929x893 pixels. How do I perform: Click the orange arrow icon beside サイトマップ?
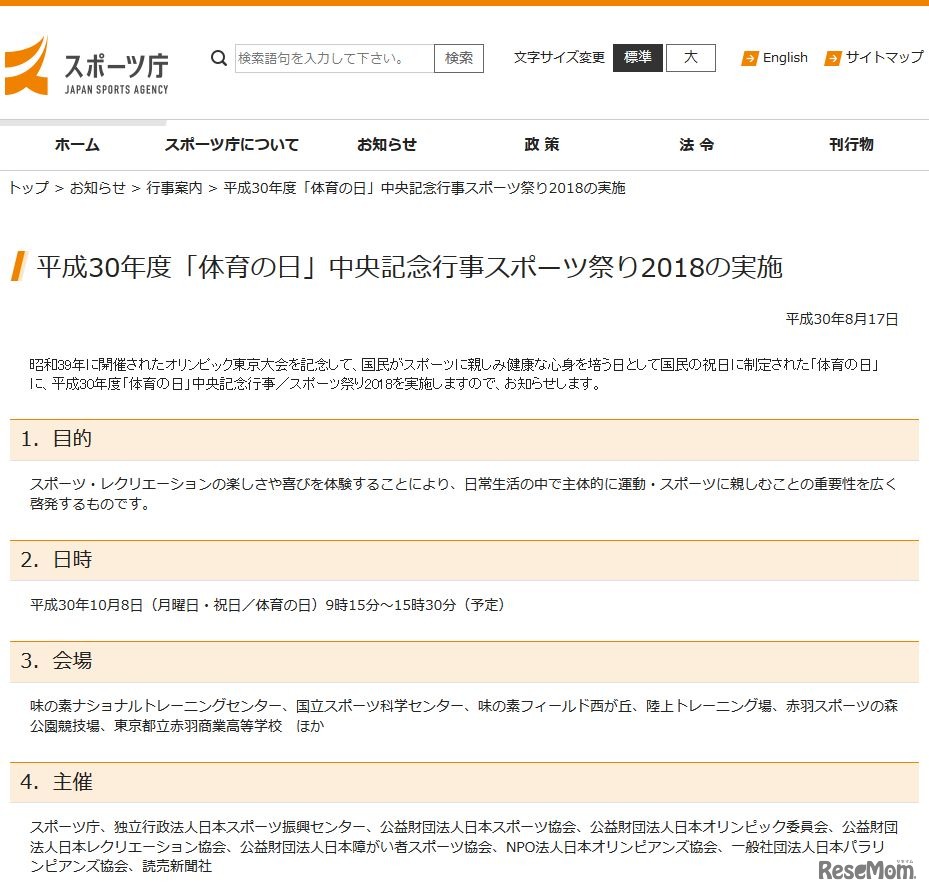832,58
